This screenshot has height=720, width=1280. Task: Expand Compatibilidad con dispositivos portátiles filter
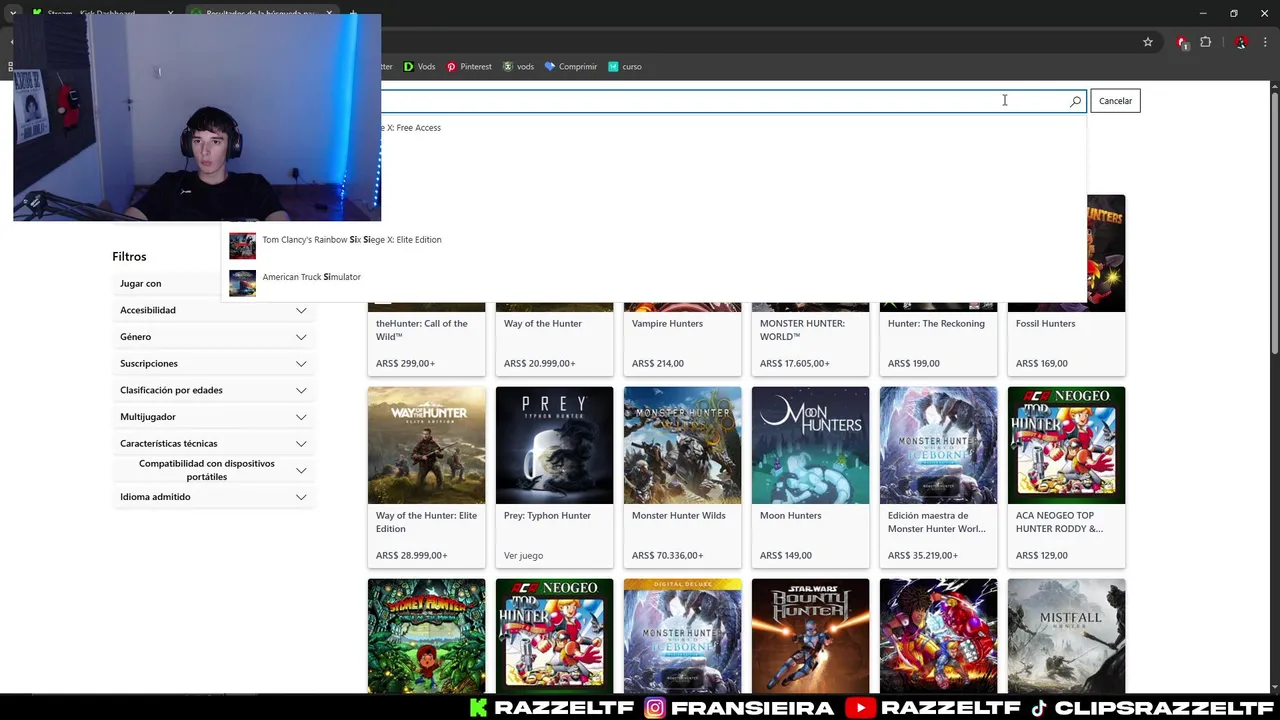click(x=213, y=470)
